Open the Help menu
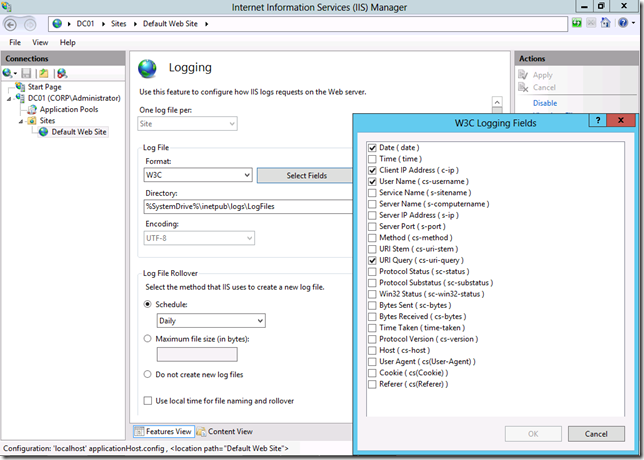This screenshot has height=460, width=644. click(67, 42)
